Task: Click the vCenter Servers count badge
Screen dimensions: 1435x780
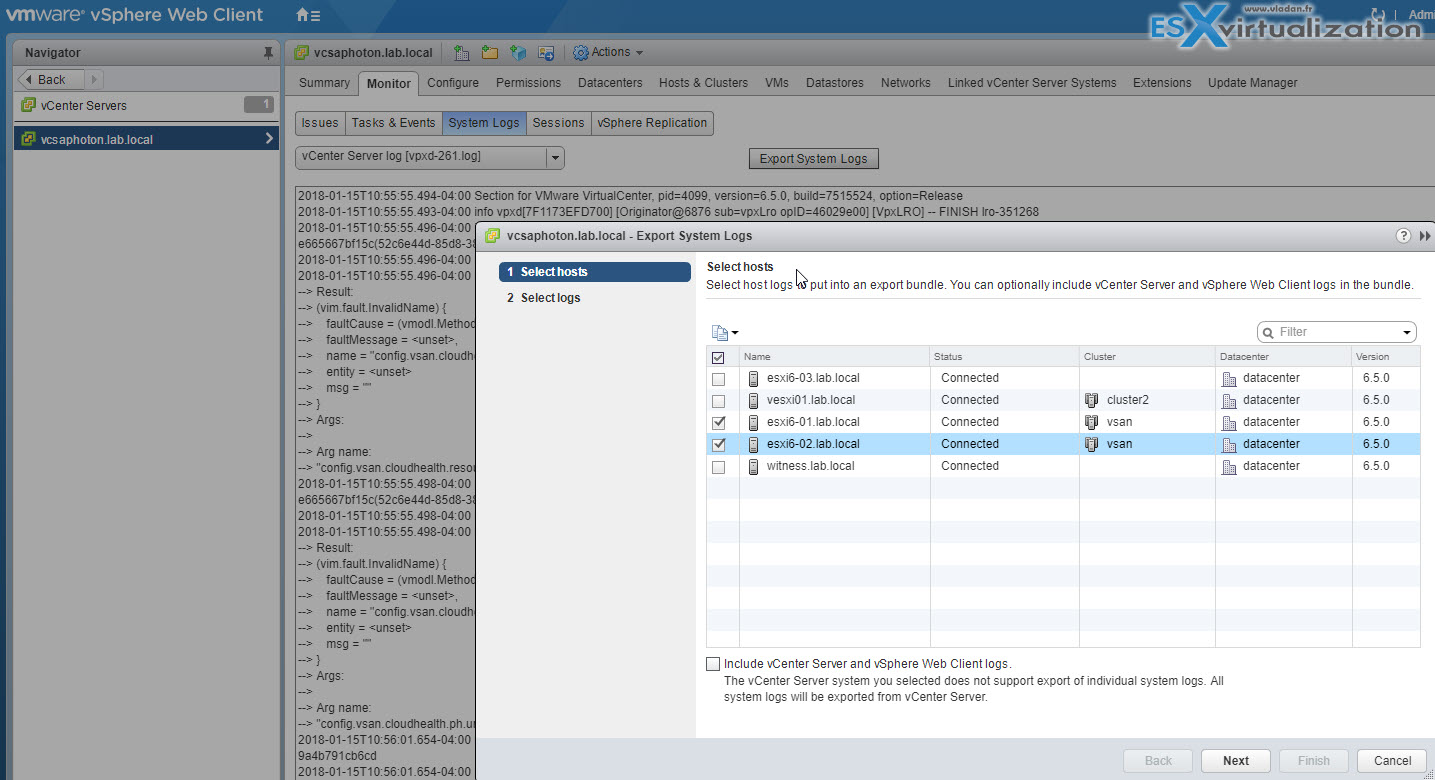Action: (258, 105)
